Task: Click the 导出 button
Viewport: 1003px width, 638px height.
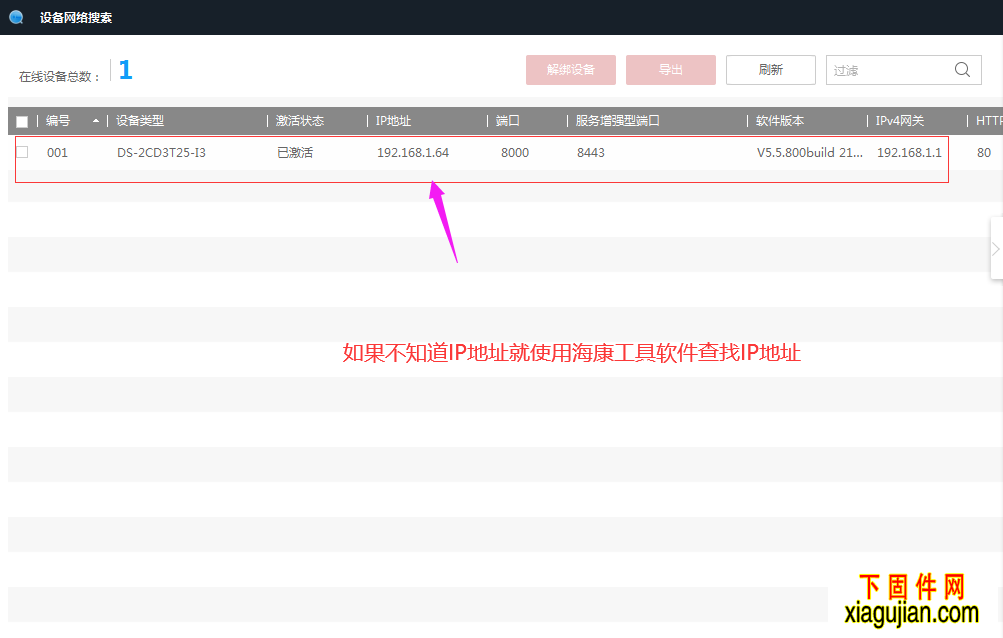Action: pos(670,70)
